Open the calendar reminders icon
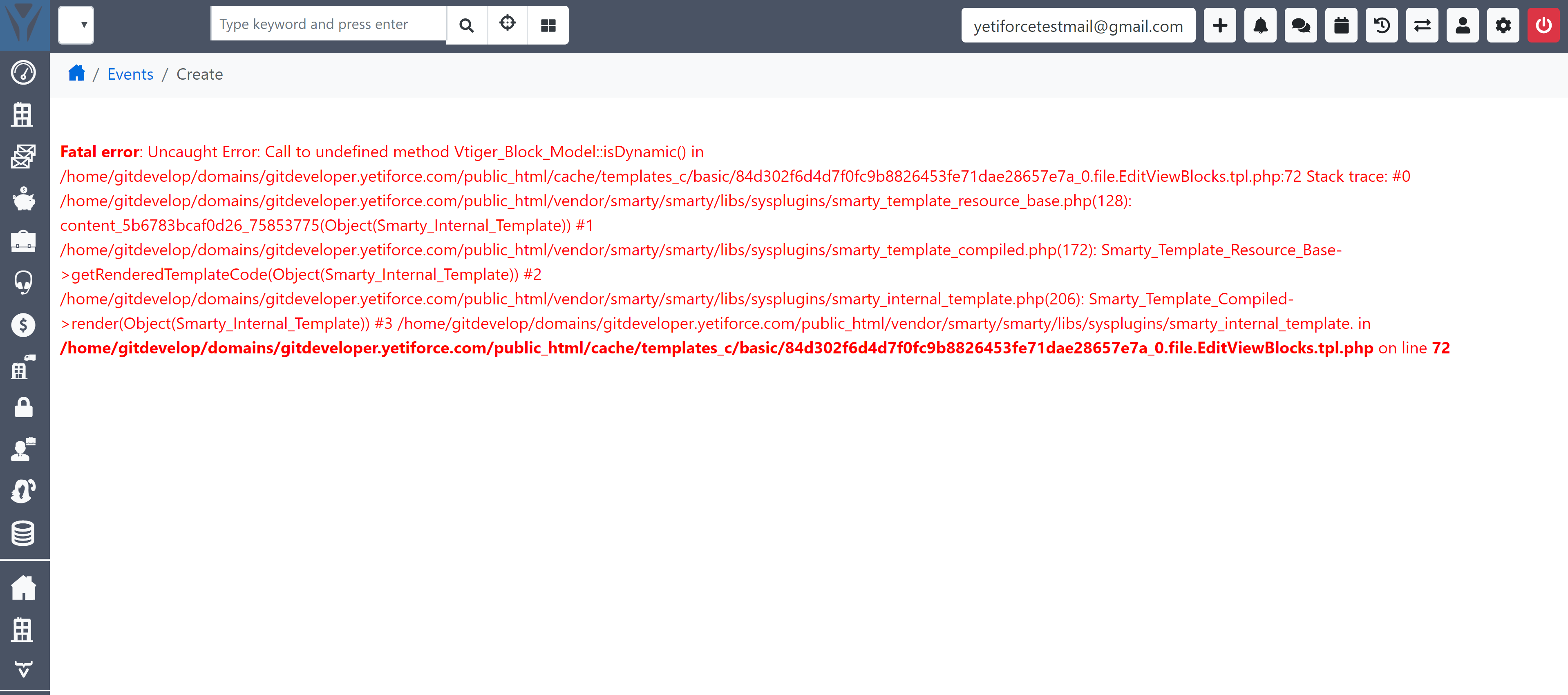 (x=1341, y=25)
